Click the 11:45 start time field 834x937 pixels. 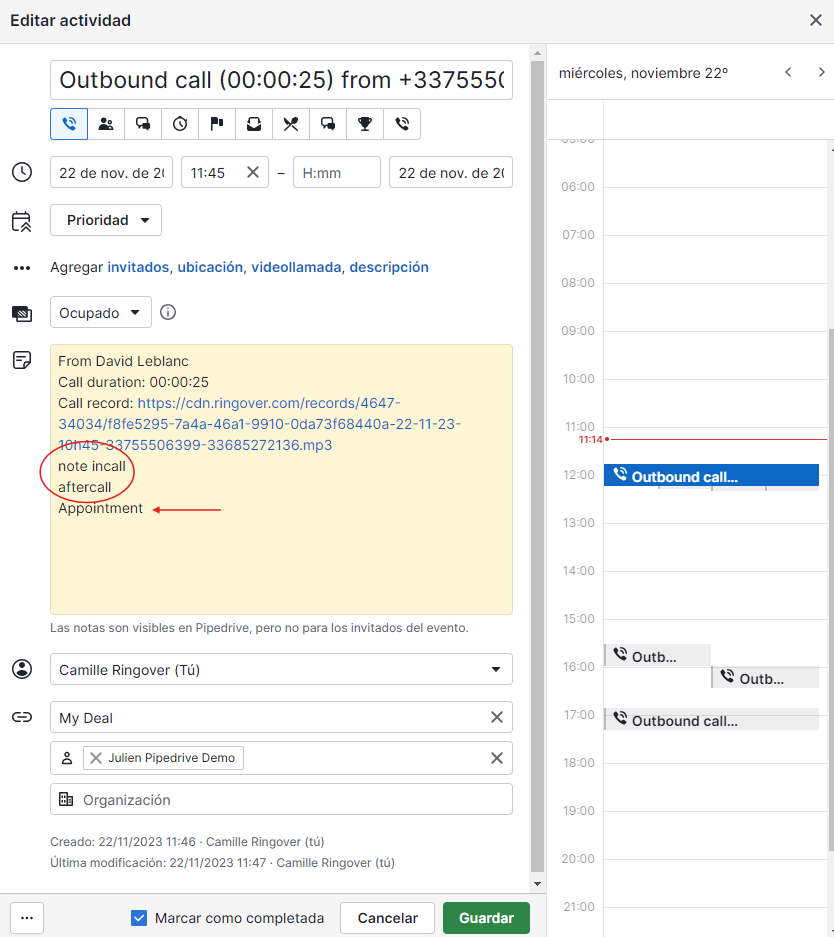click(x=225, y=172)
